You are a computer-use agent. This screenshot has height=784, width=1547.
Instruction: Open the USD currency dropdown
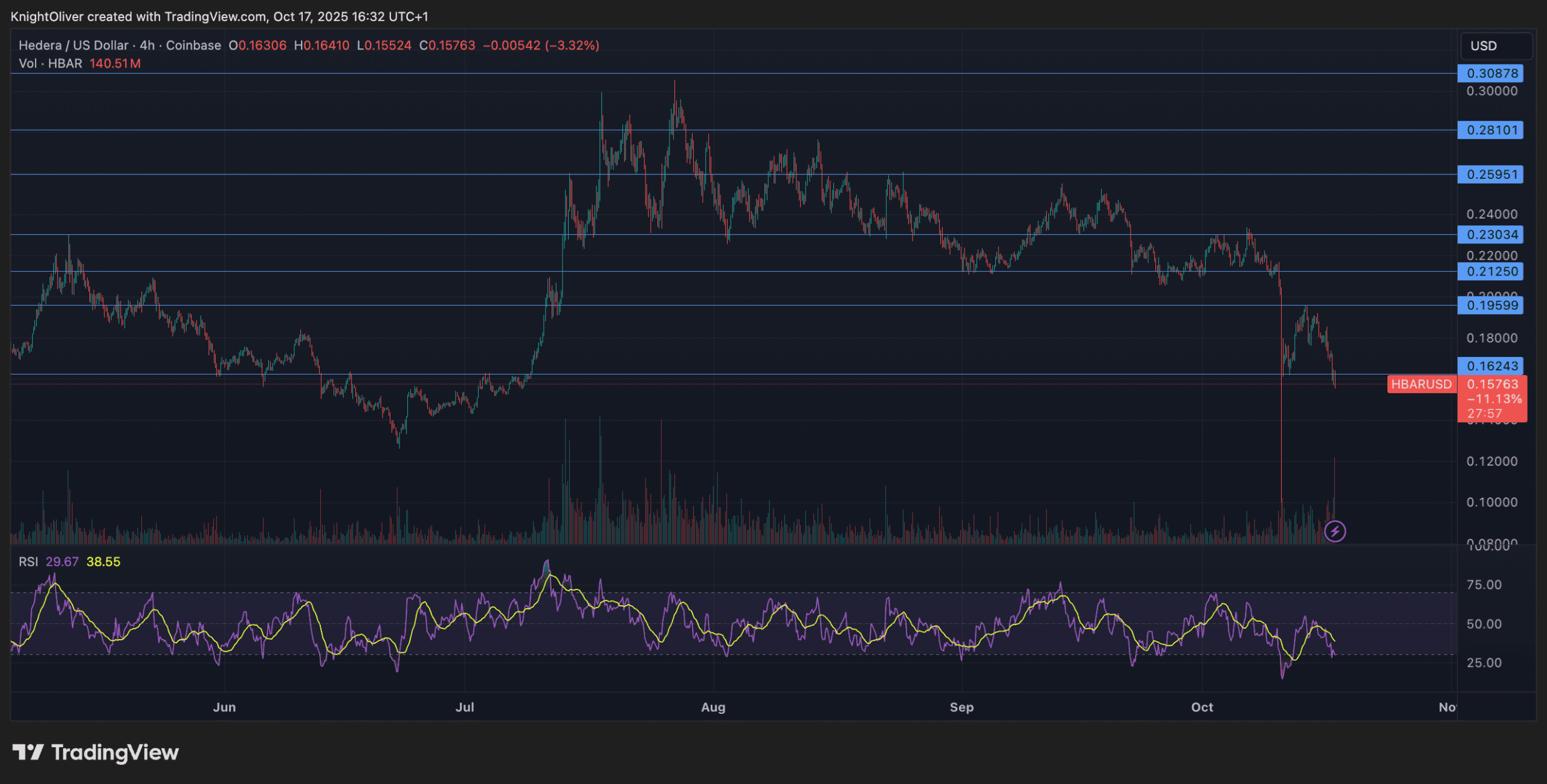1495,46
